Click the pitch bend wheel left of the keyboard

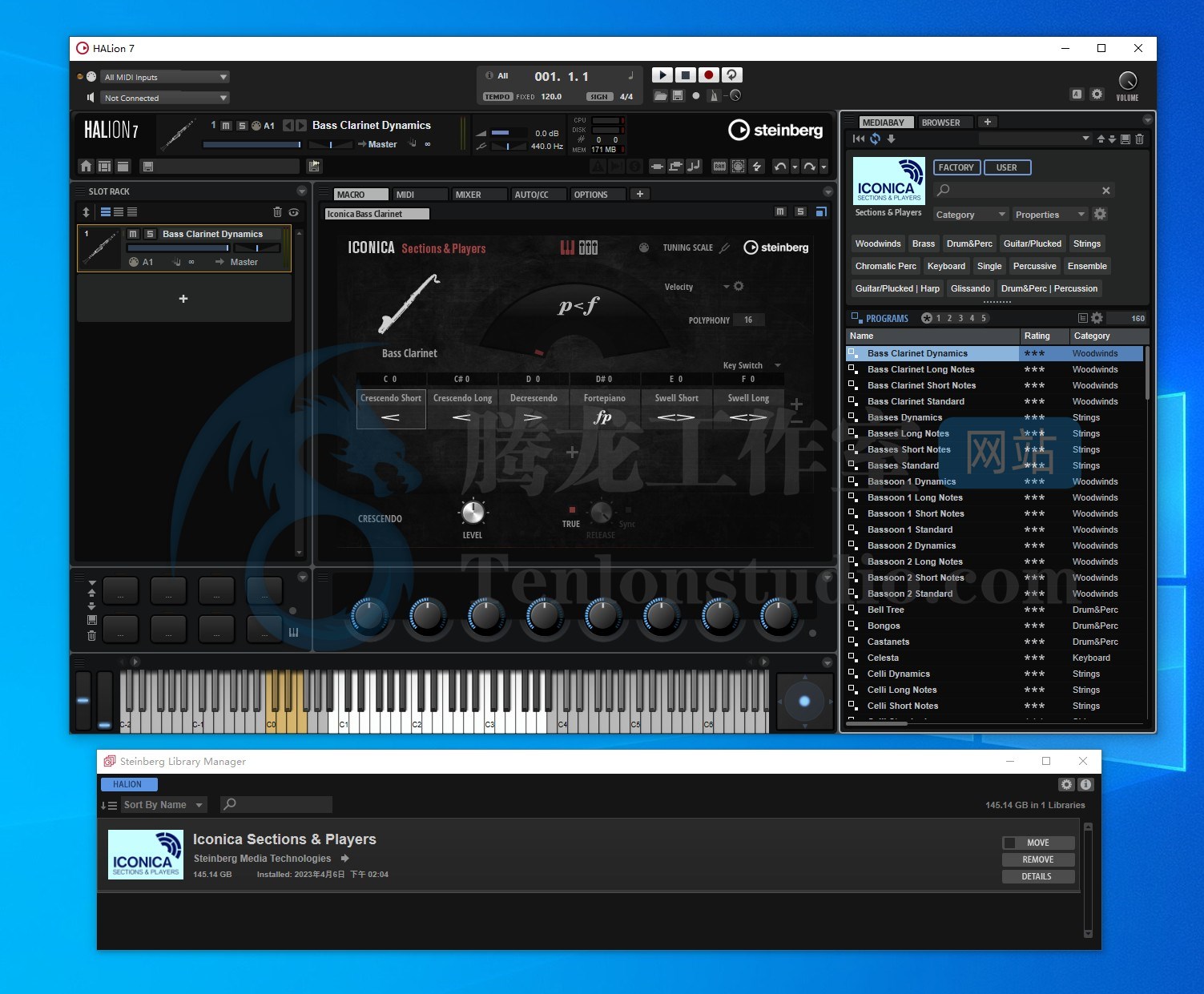pos(83,700)
